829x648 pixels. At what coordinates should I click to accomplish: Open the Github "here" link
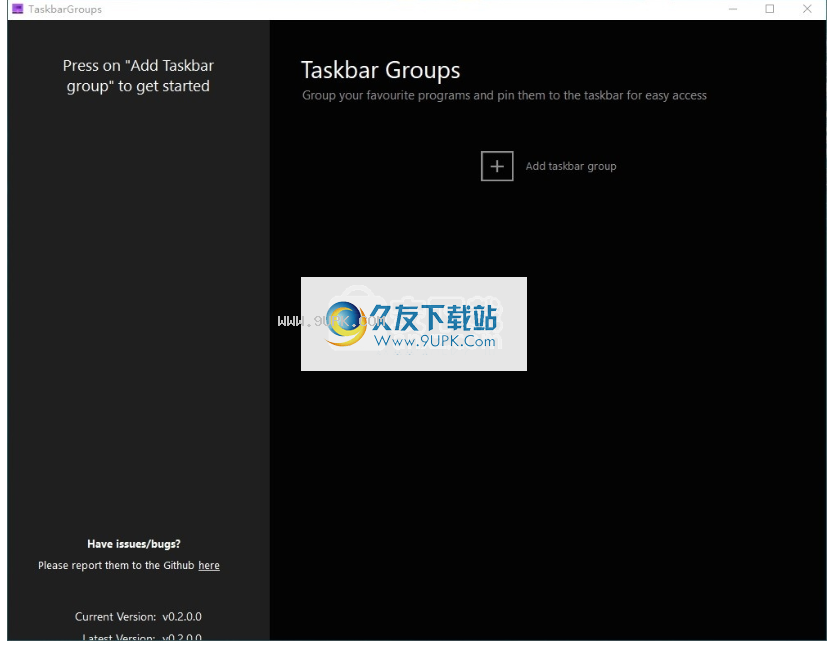pyautogui.click(x=209, y=565)
